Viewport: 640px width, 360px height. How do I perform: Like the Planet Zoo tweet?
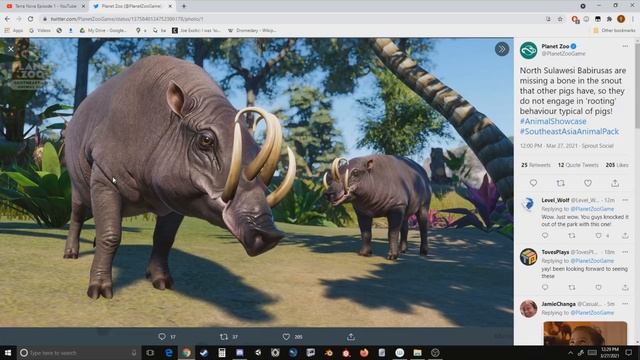588,183
